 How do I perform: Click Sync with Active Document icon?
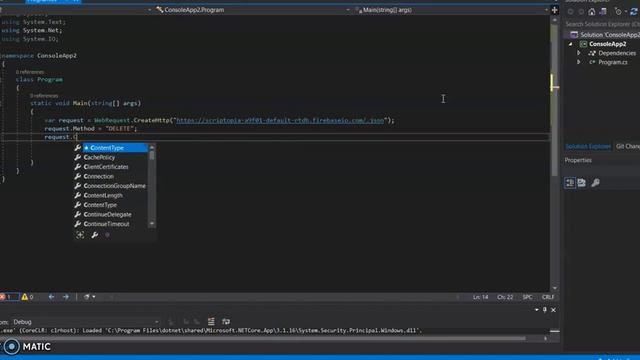633,12
